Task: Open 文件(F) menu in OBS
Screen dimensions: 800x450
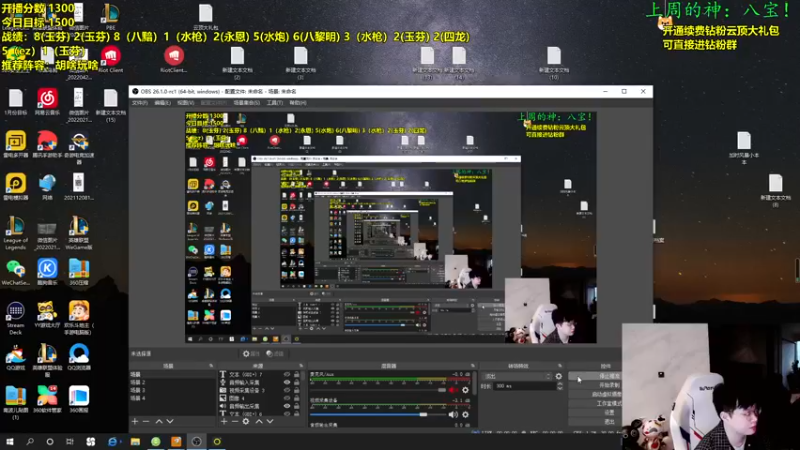Action: 140,103
